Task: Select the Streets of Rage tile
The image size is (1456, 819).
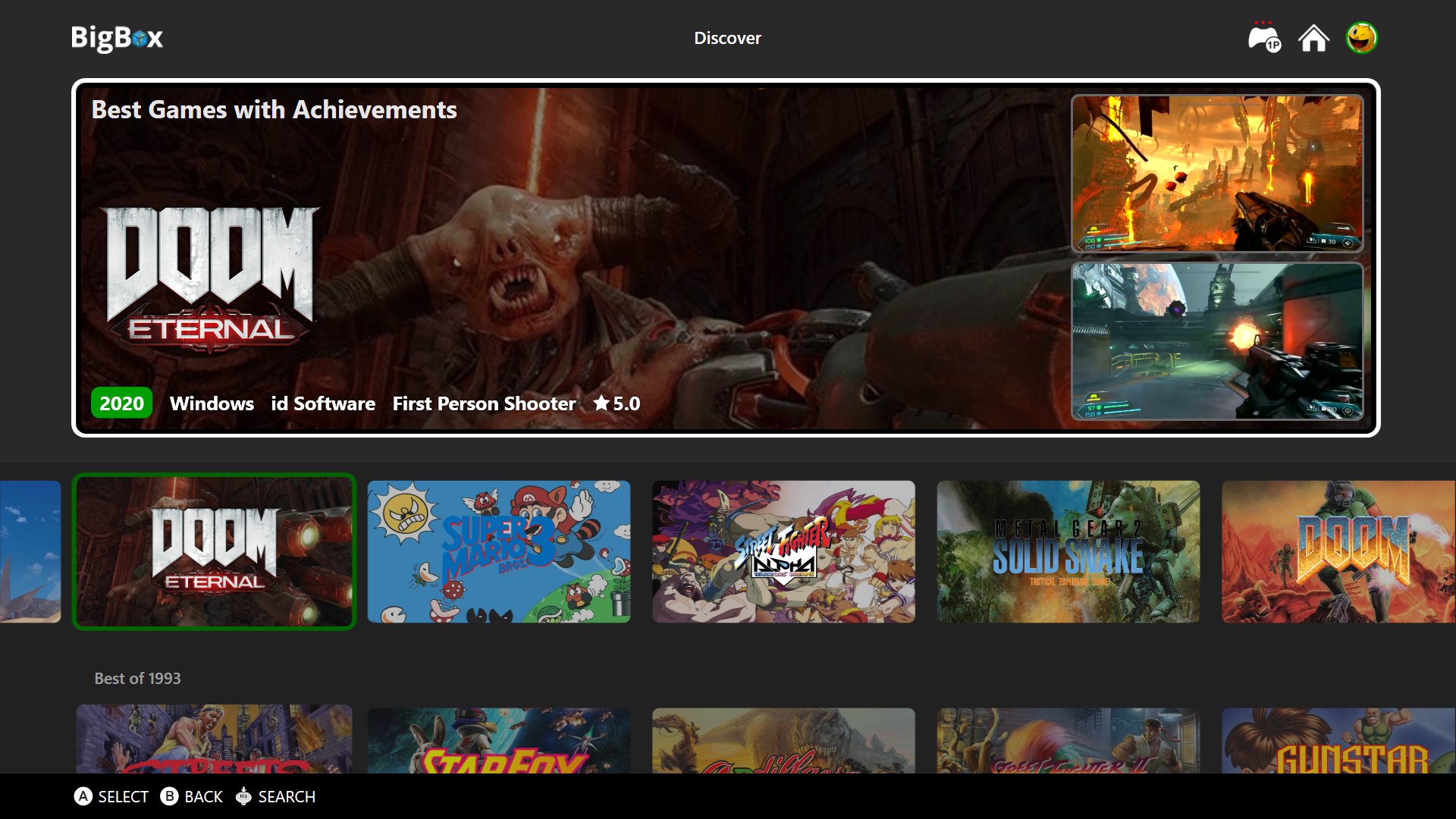Action: 214,739
